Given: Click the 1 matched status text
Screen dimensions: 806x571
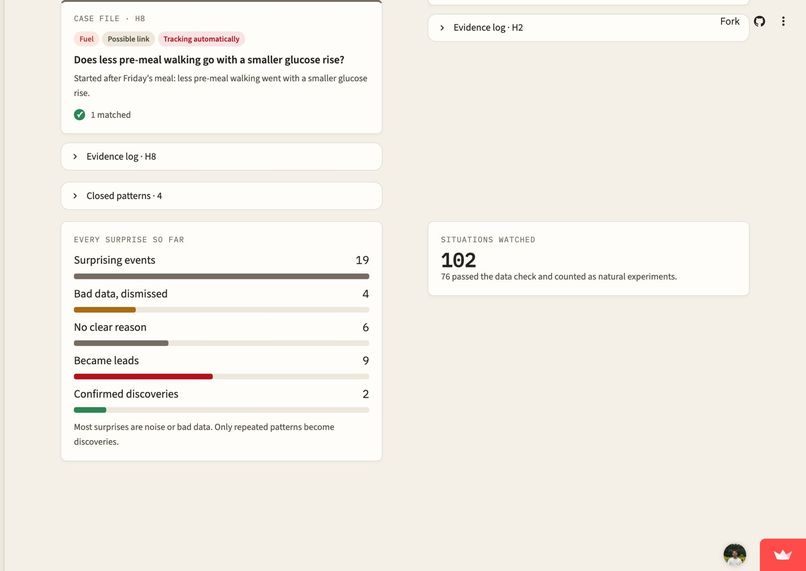Looking at the screenshot, I should [x=111, y=115].
